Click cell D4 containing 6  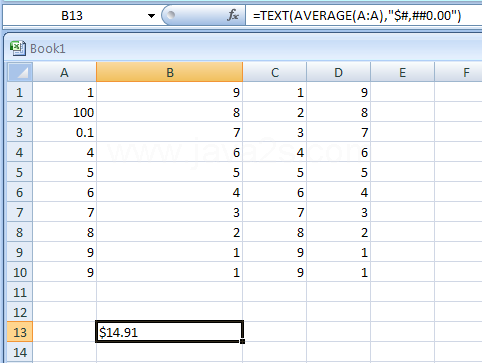coord(338,152)
